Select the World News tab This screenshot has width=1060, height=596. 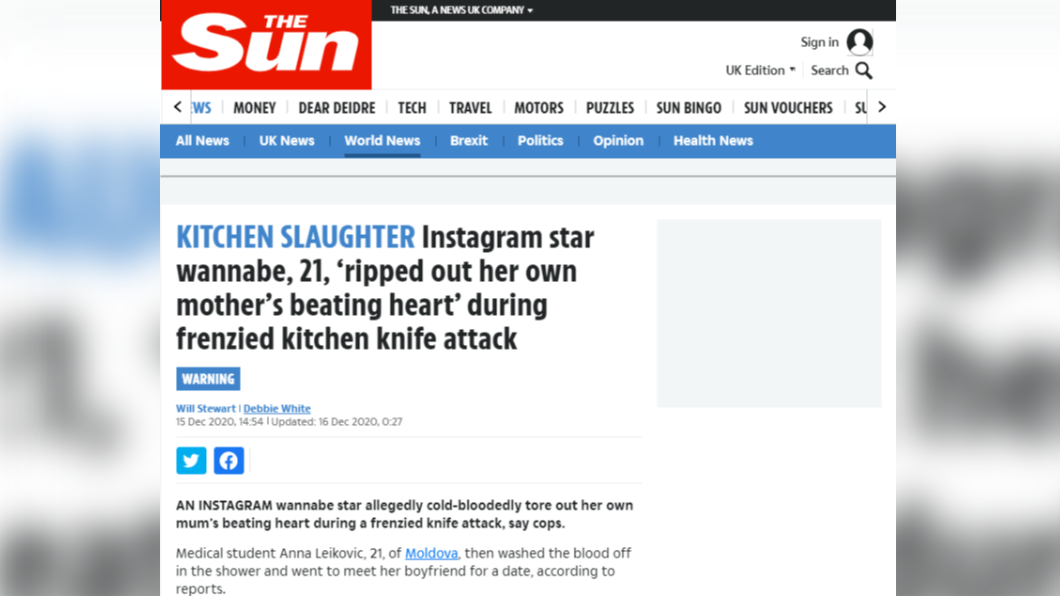tap(382, 141)
